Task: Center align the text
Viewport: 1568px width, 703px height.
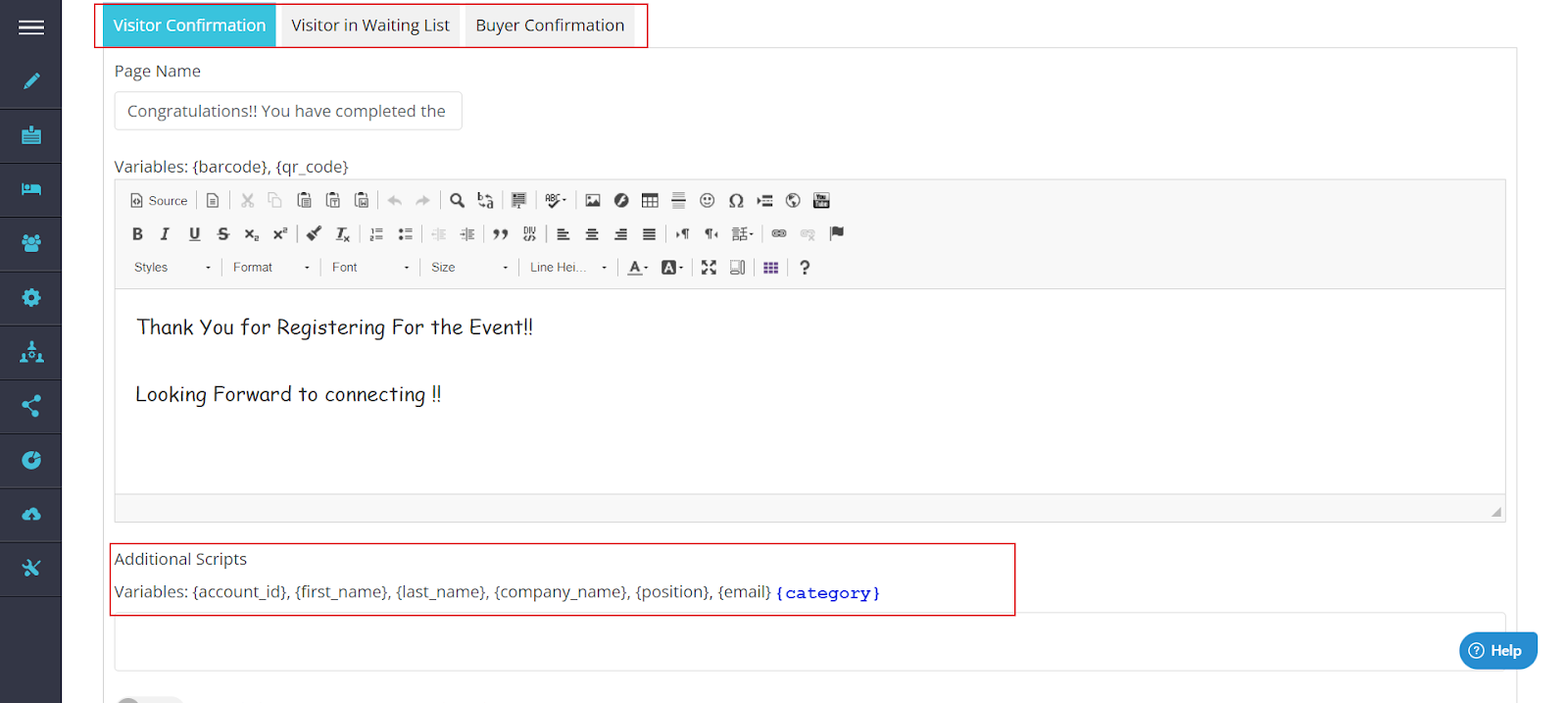Action: [x=592, y=233]
